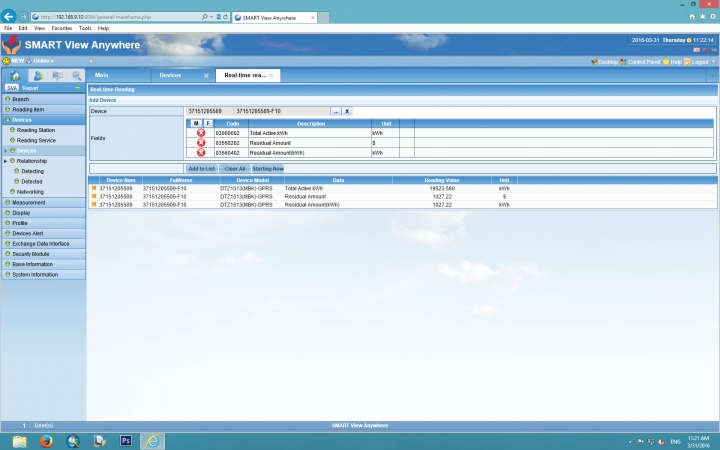The image size is (720, 450).
Task: Delete the Total Active kWh reading row
Action: click(94, 188)
